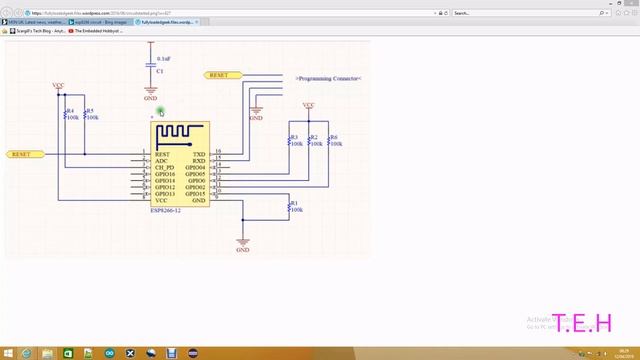Click the Programming Connector text
This screenshot has width=640, height=360.
328,78
